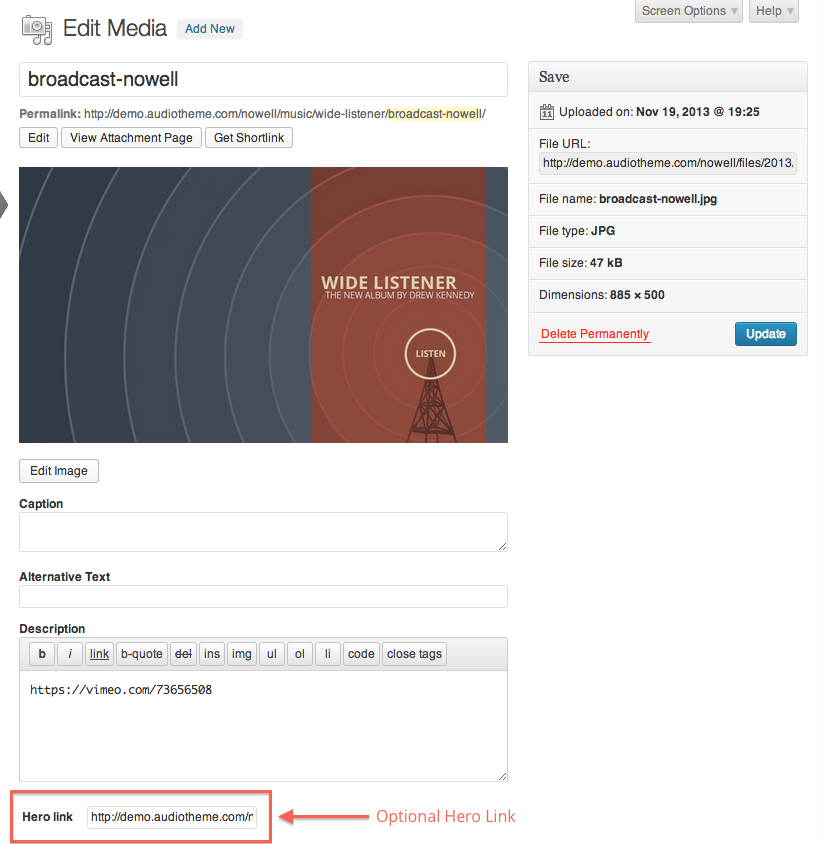Insert a del tag
This screenshot has width=823, height=844.
(184, 654)
